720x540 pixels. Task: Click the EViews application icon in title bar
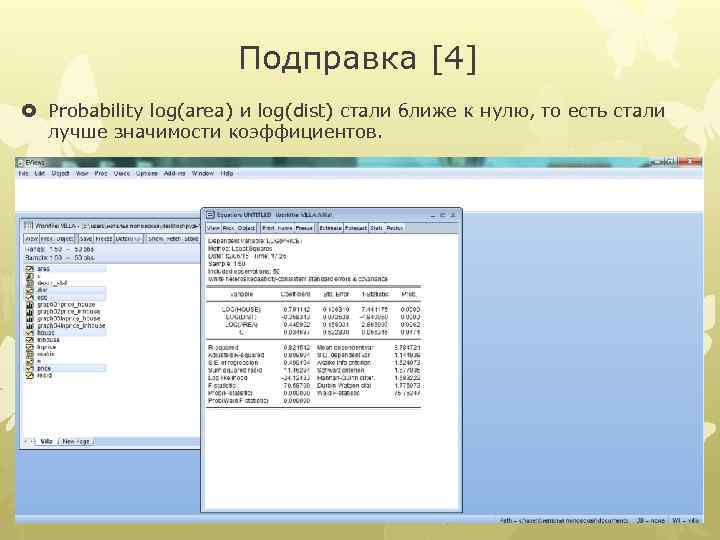point(20,162)
